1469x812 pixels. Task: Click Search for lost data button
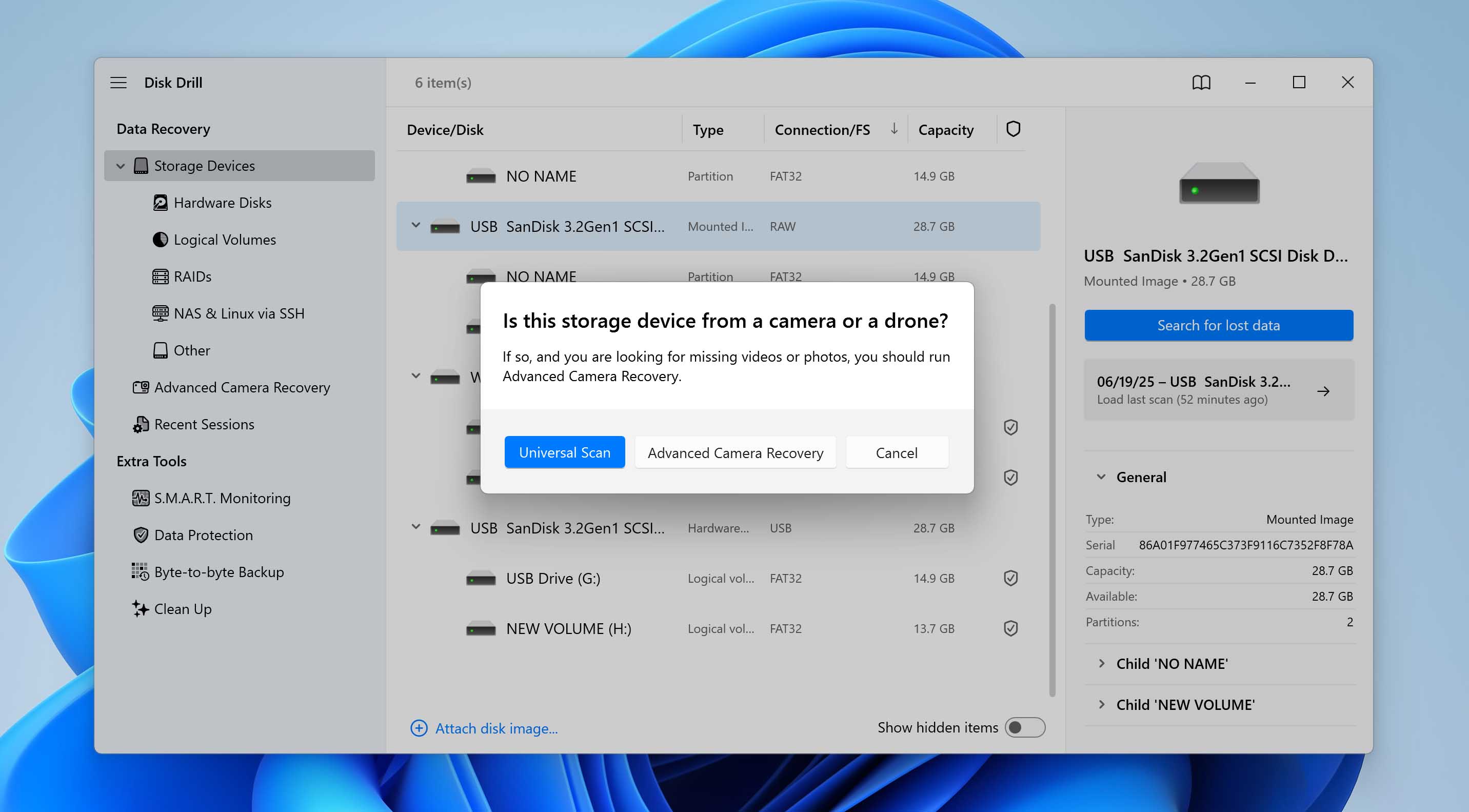coord(1219,325)
